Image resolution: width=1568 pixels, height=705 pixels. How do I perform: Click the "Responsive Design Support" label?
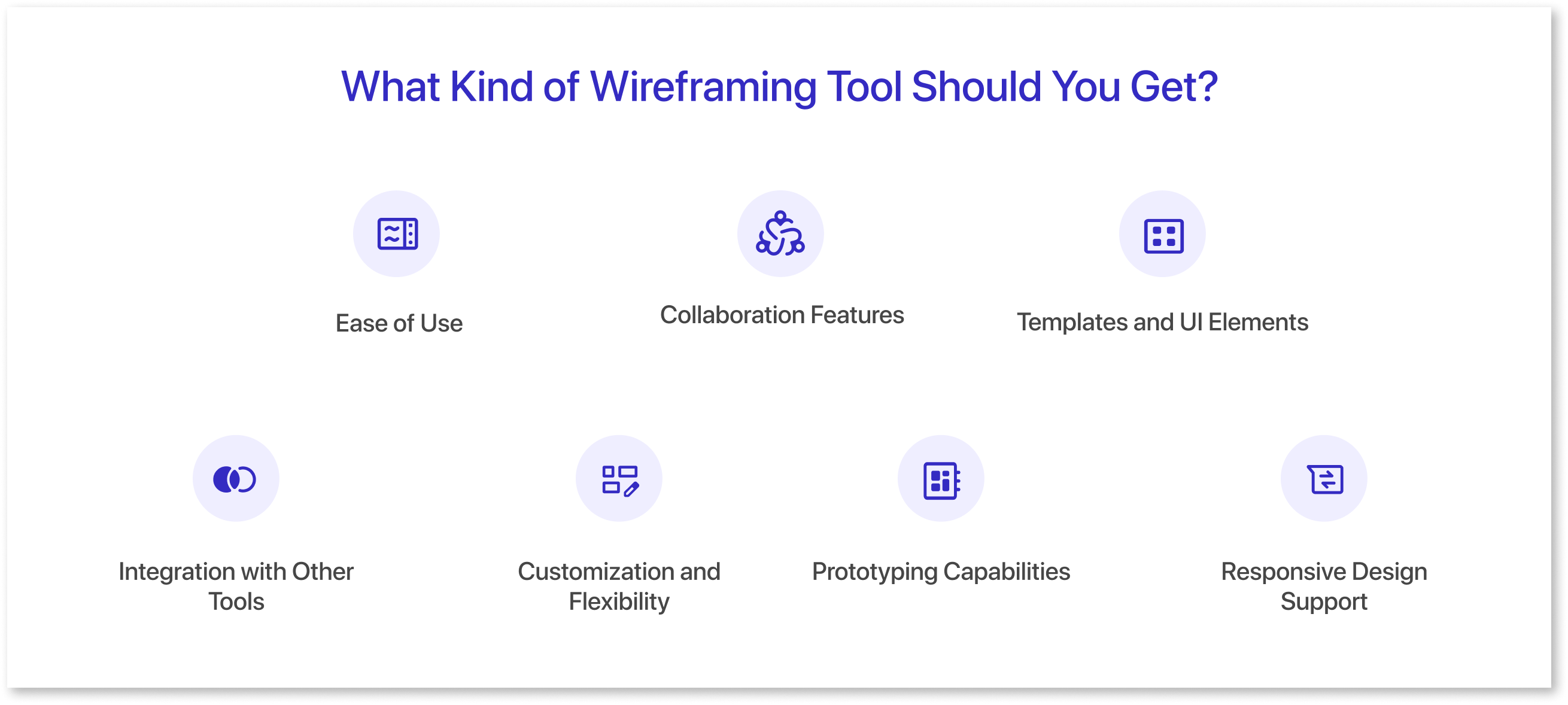1324,587
